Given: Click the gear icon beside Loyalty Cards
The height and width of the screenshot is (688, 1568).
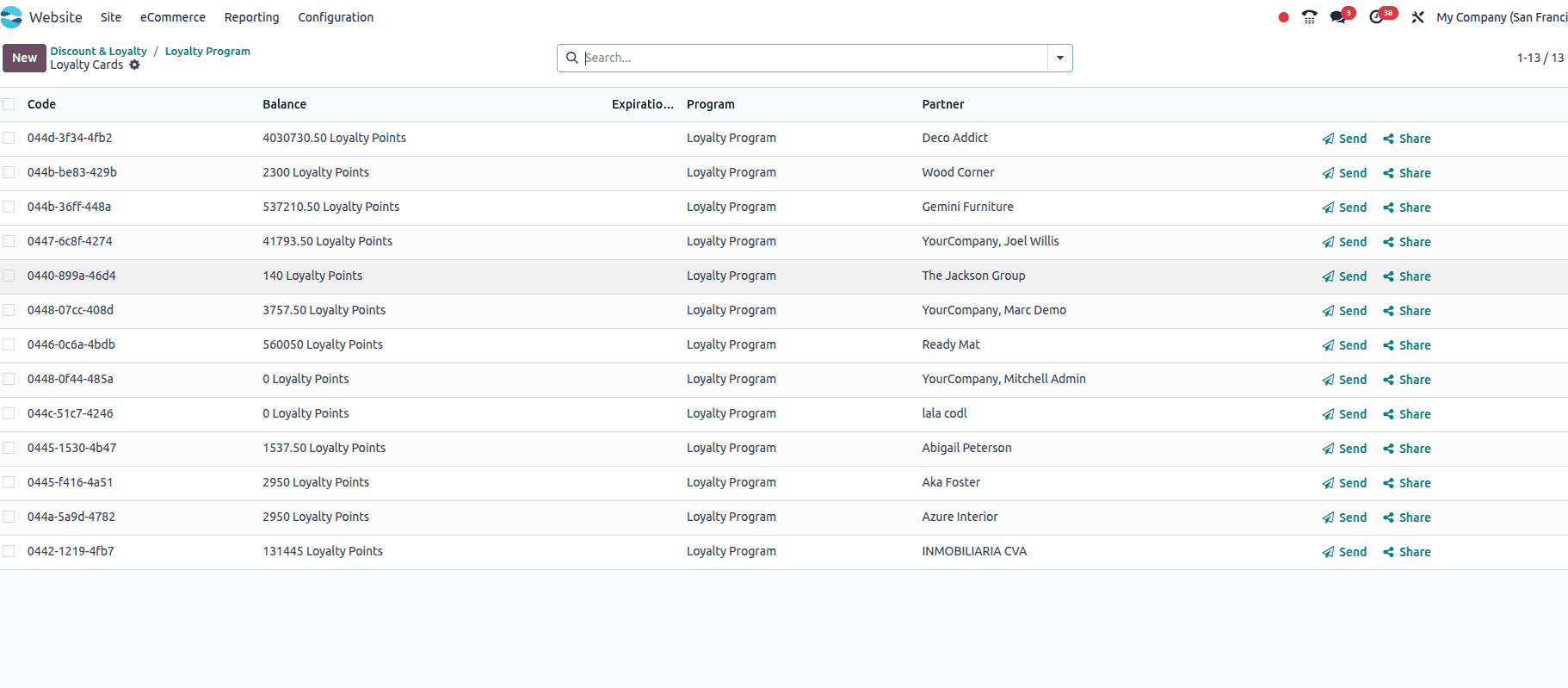Looking at the screenshot, I should coord(134,65).
